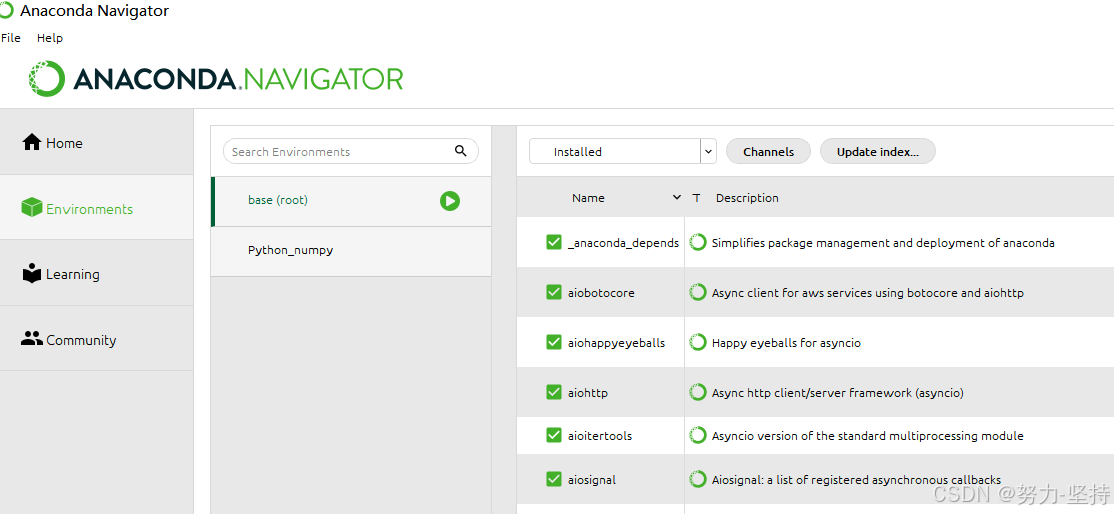The width and height of the screenshot is (1114, 514).
Task: Click description 'Async http client/server framework (asyncio)'
Action: [838, 392]
